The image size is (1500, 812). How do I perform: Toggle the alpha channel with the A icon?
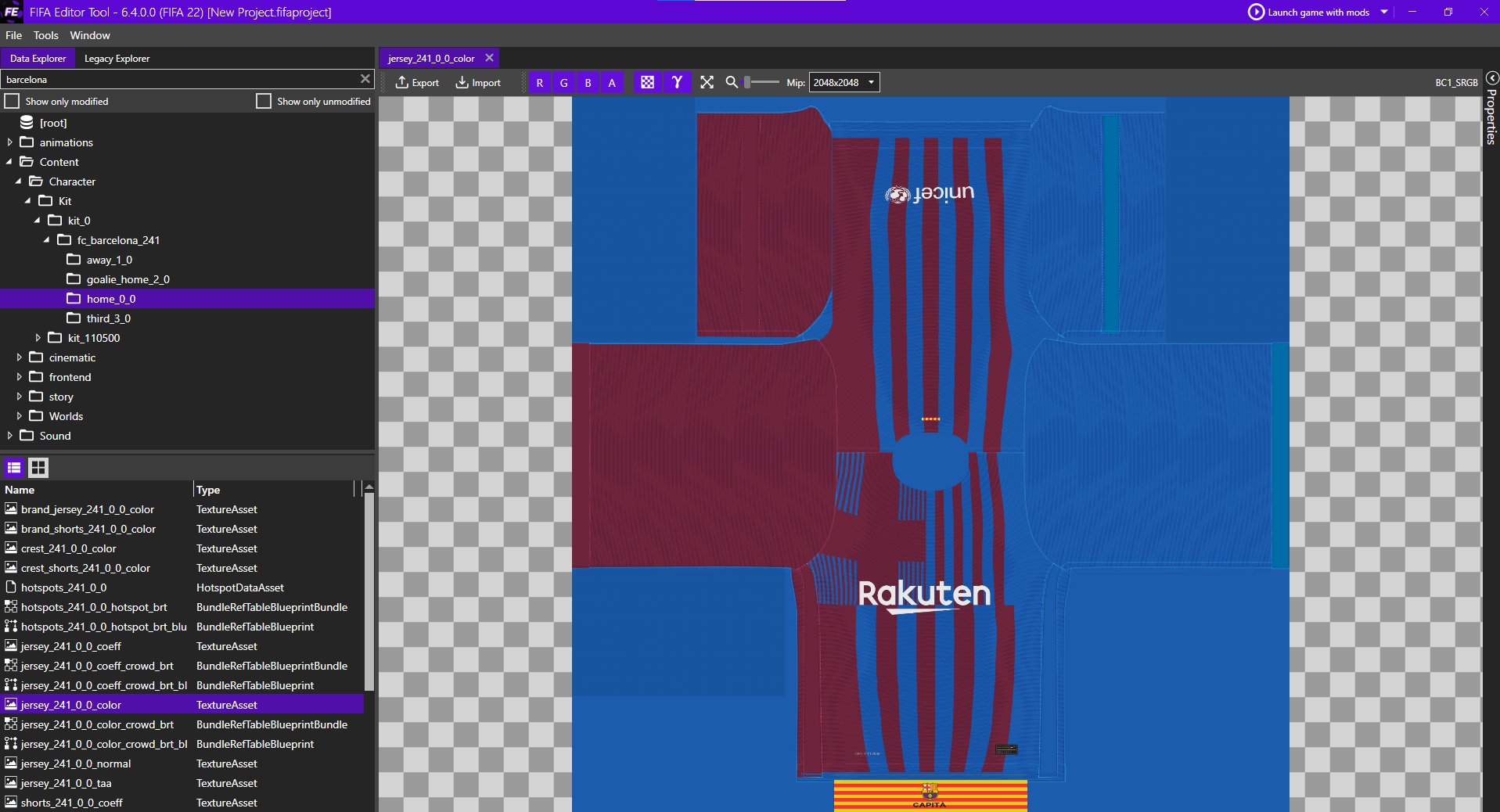[611, 82]
